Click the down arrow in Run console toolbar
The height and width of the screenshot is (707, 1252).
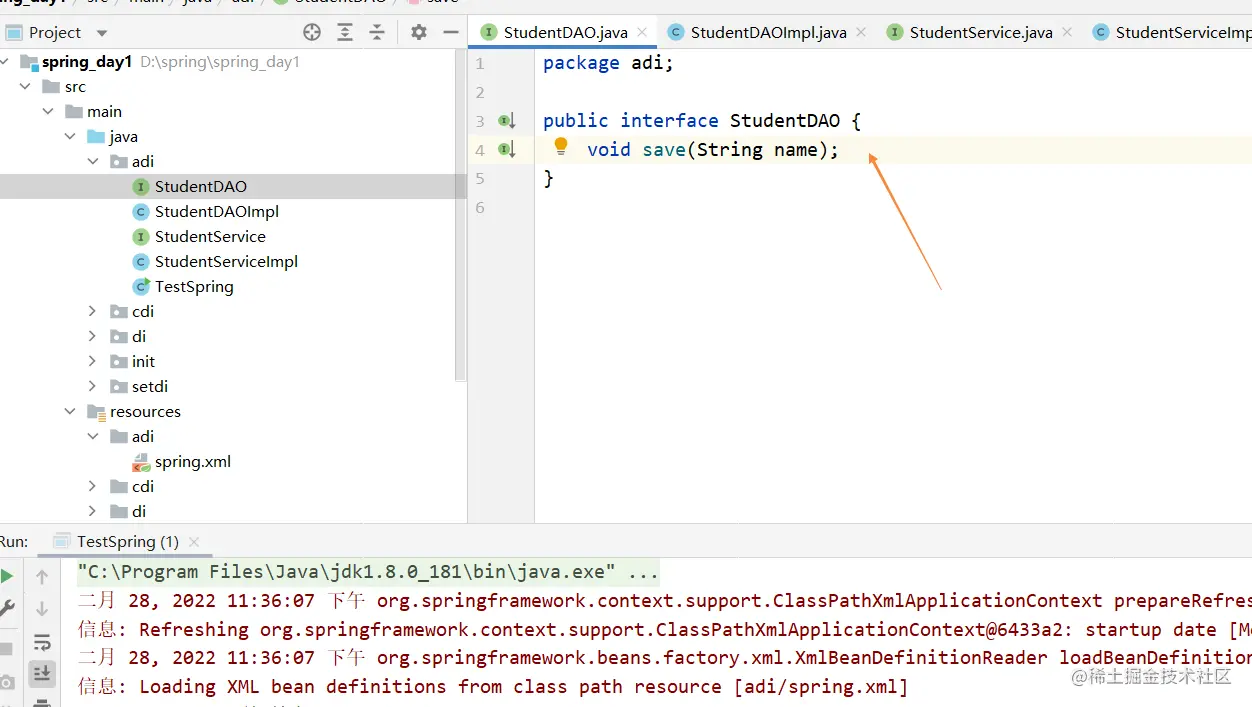42,609
